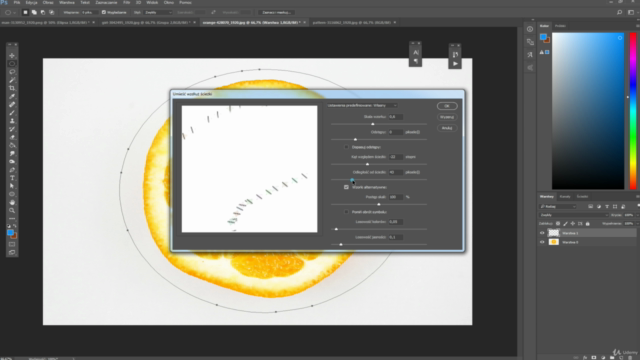Image resolution: width=640 pixels, height=360 pixels.
Task: Select the Paint Bucket tool
Action: [x=12, y=145]
